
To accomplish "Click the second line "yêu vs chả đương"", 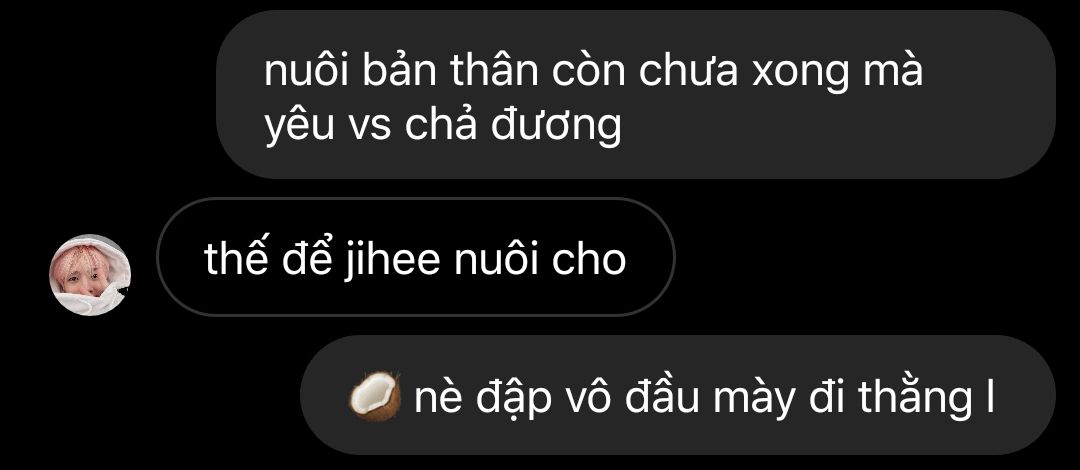I will point(443,127).
